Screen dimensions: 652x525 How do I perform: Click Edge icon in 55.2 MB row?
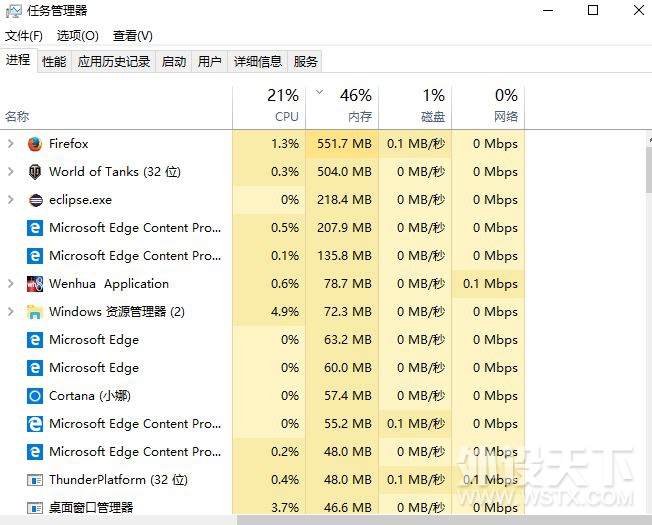pyautogui.click(x=35, y=424)
